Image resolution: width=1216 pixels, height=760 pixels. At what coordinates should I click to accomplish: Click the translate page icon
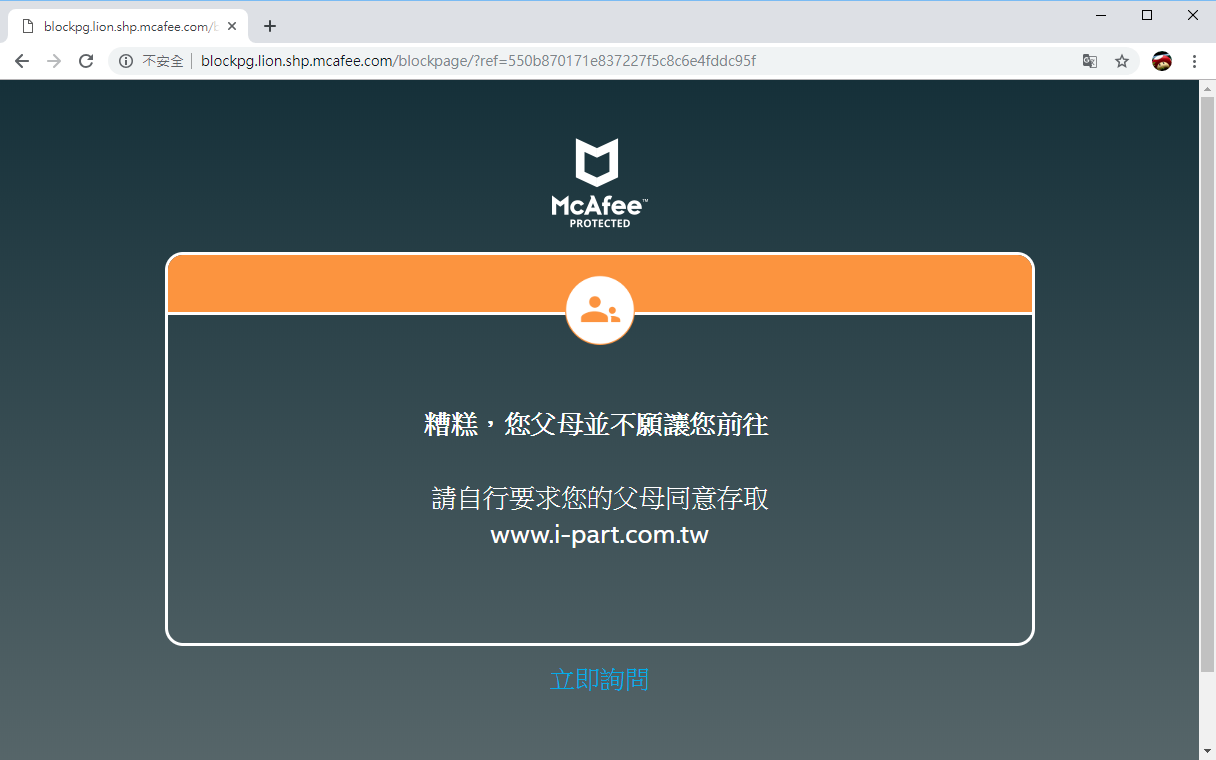pos(1090,61)
